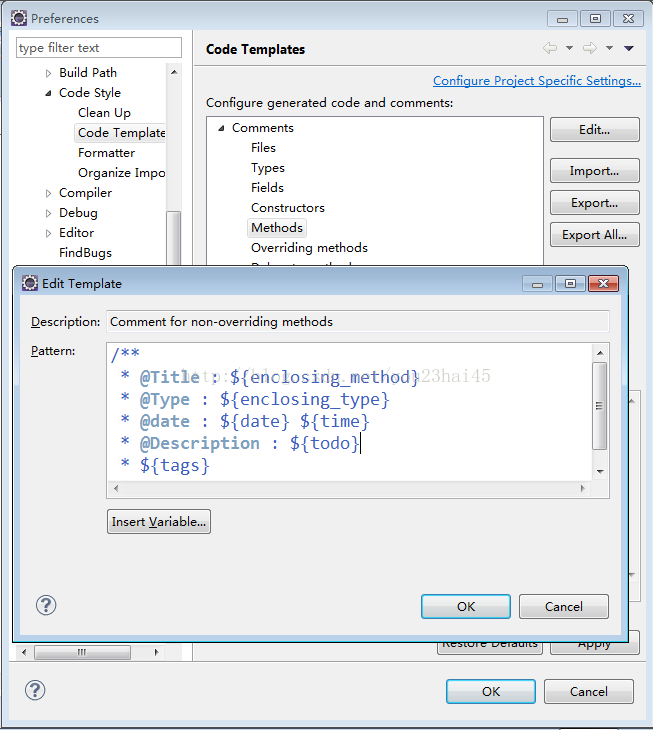Collapse the Comments node in templates tree

pyautogui.click(x=222, y=128)
